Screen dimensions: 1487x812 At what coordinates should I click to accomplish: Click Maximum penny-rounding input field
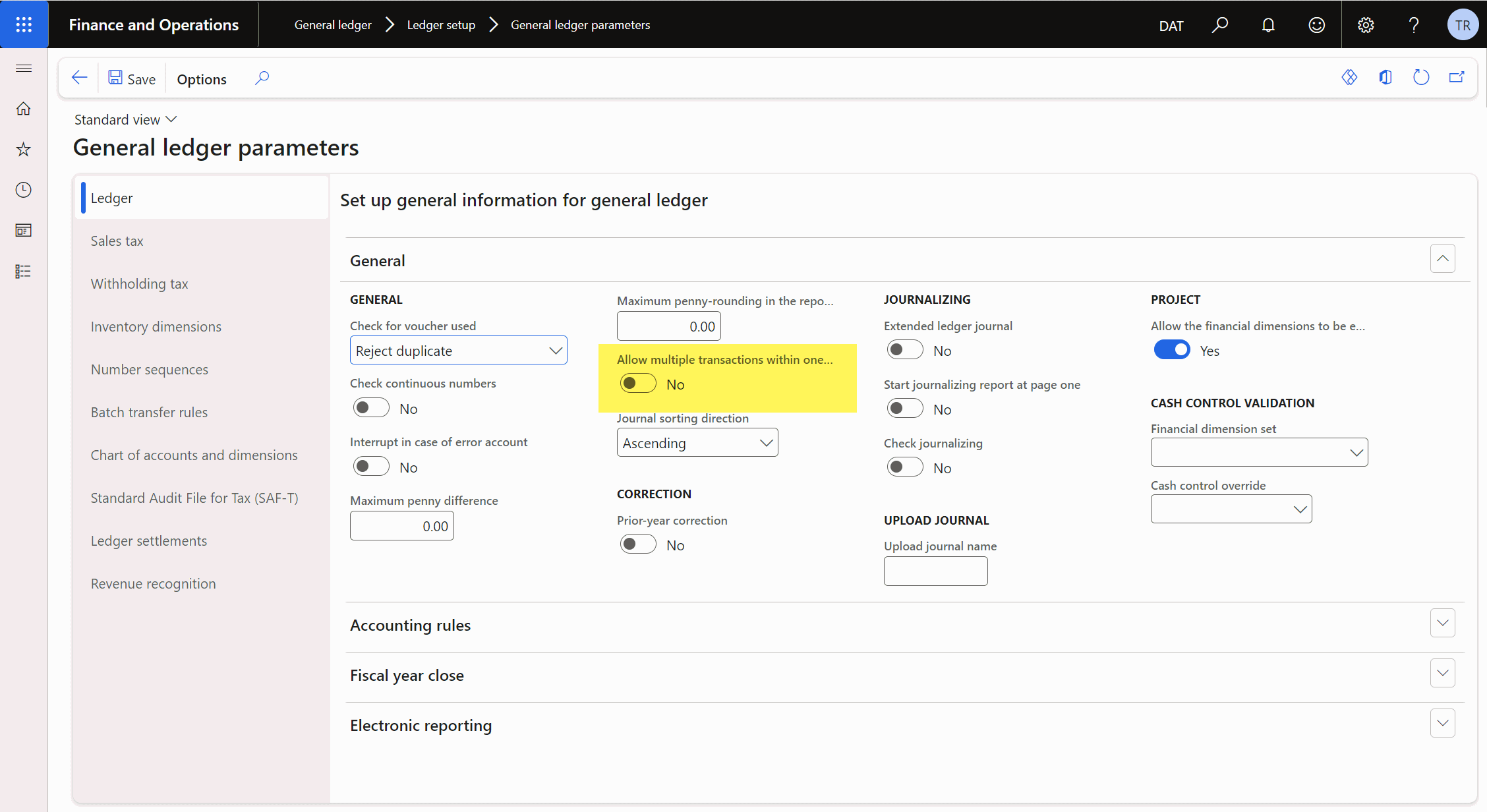click(x=668, y=326)
